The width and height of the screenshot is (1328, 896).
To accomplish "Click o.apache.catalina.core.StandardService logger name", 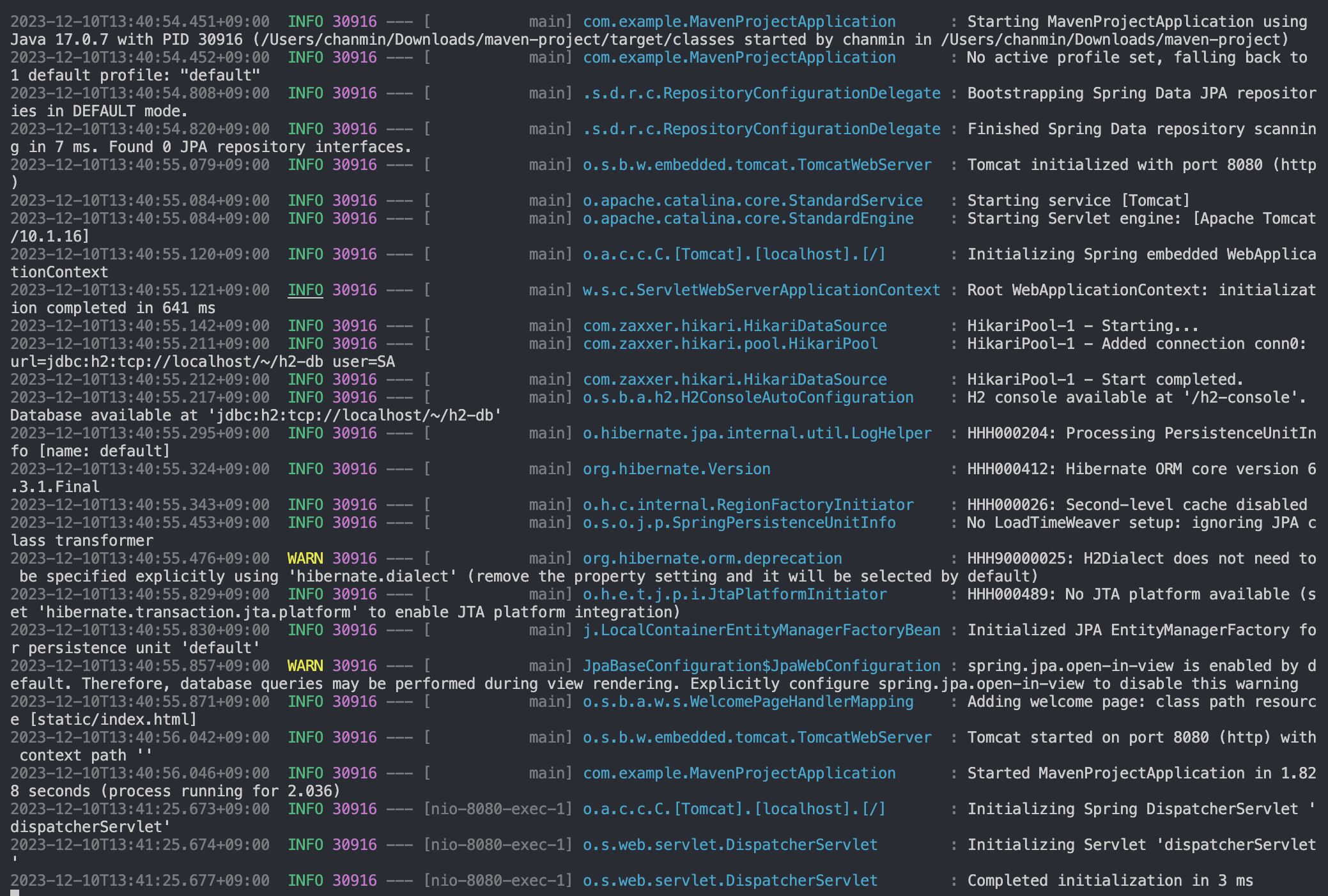I will click(752, 201).
